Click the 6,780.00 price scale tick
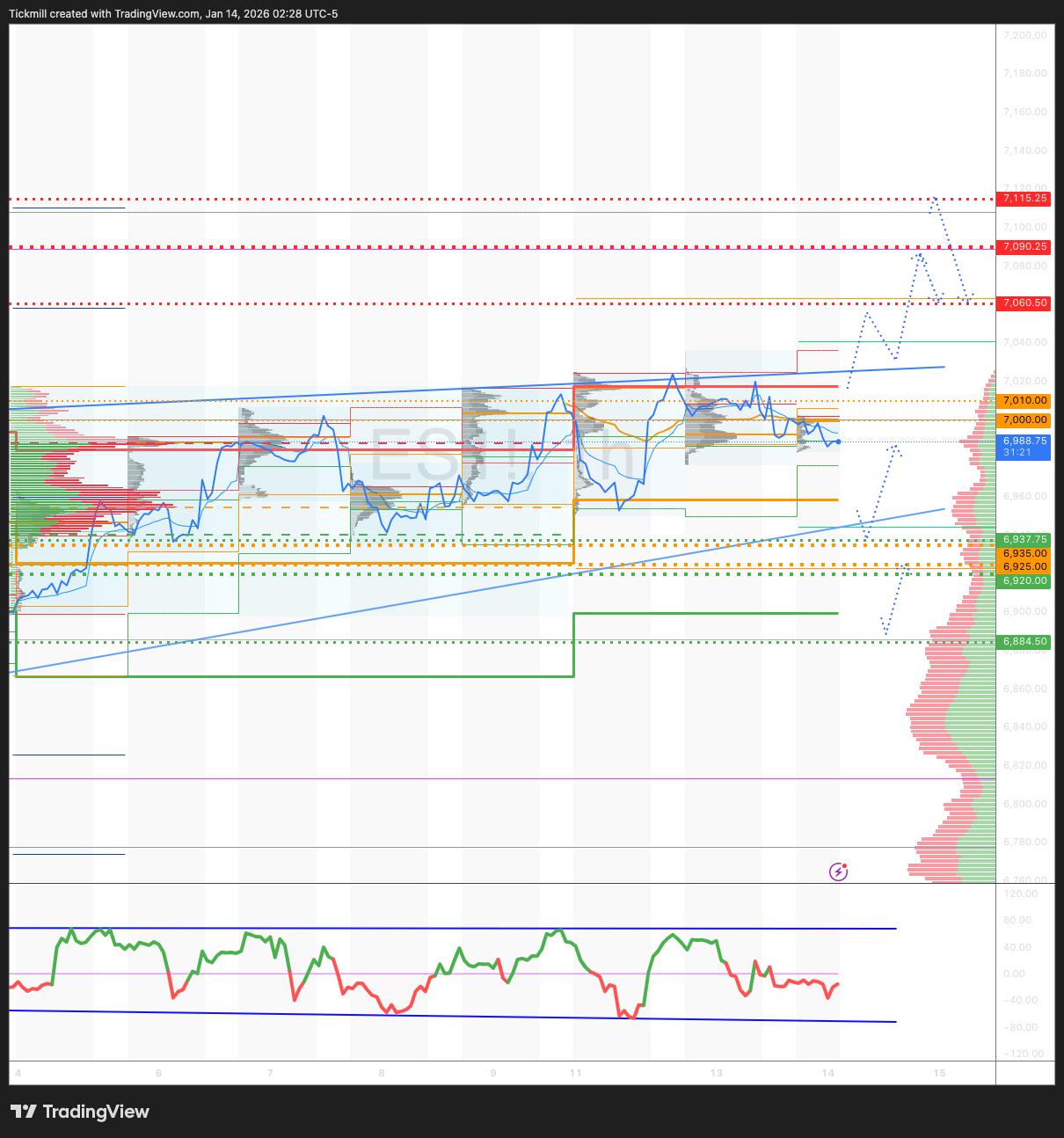The width and height of the screenshot is (1064, 1138). click(x=1024, y=843)
